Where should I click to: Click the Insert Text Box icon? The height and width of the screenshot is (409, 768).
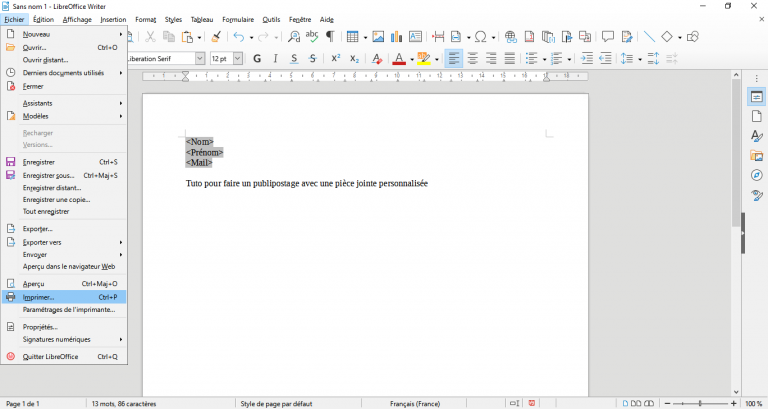point(415,37)
